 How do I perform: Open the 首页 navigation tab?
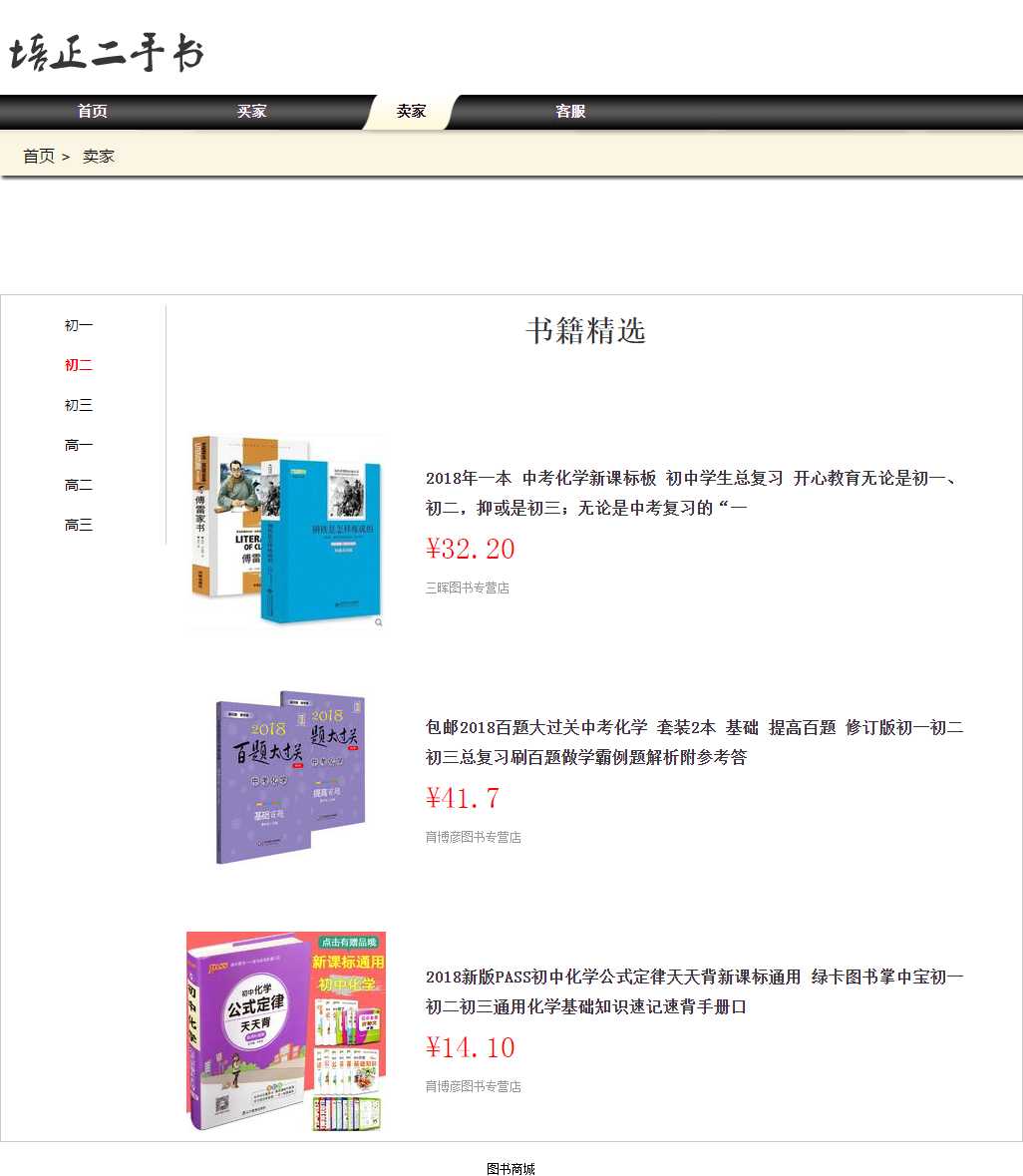(93, 112)
